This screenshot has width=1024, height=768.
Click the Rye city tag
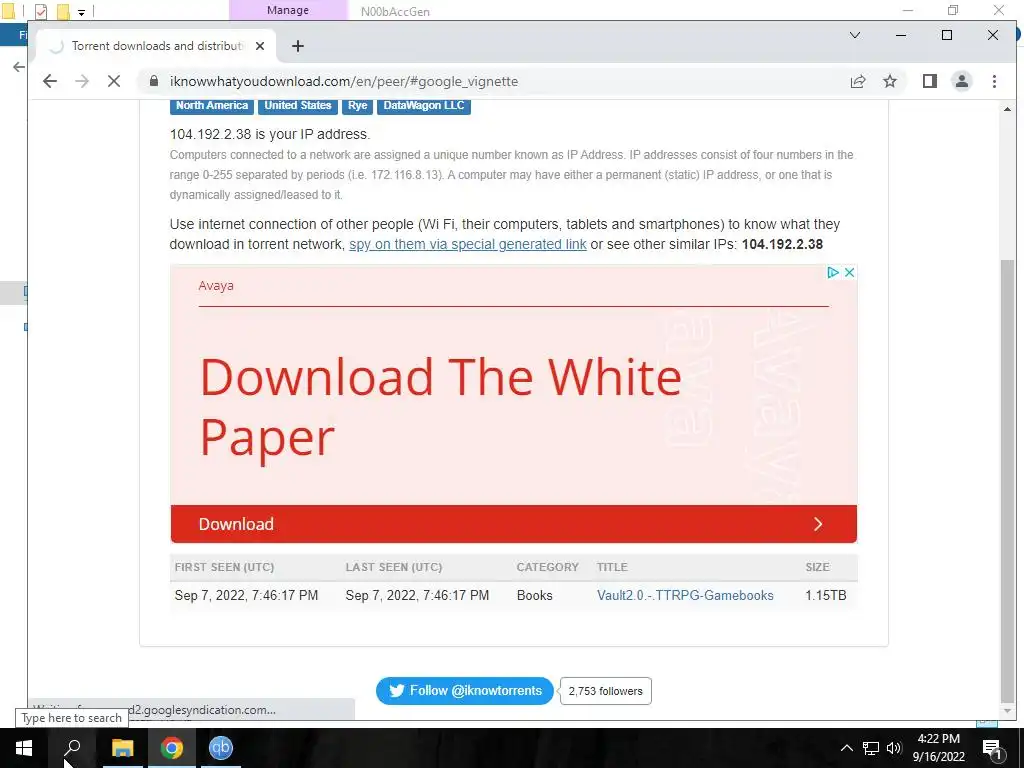[357, 106]
